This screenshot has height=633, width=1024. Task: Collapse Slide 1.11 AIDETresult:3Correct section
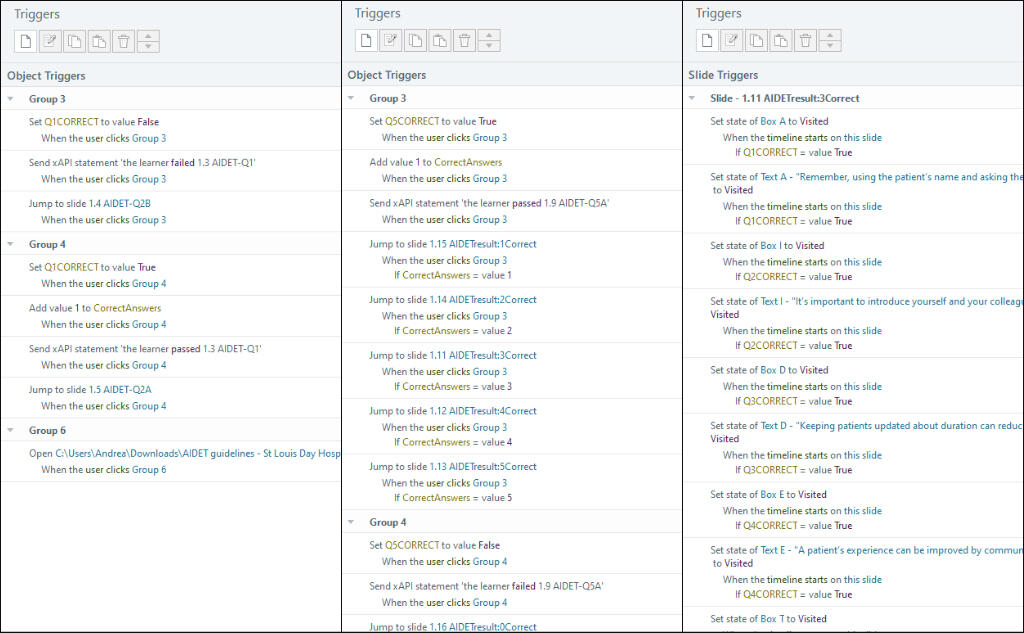pos(692,98)
